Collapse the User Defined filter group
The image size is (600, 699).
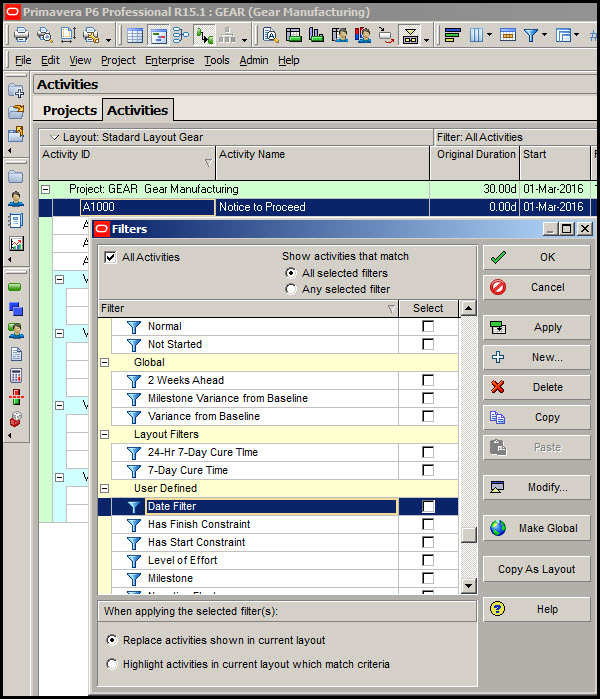(104, 489)
